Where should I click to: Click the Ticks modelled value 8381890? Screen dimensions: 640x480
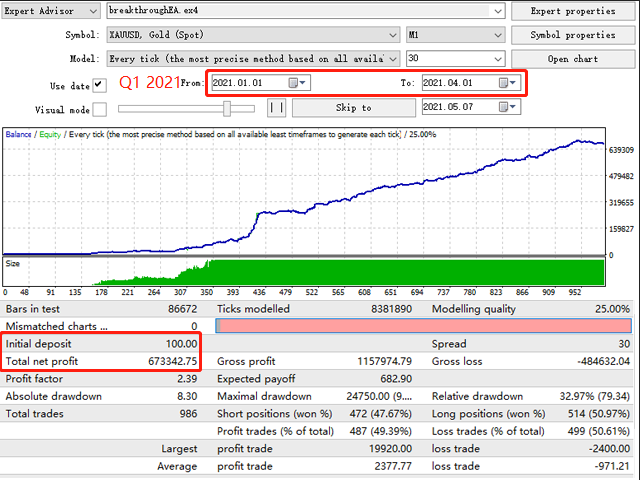tap(391, 309)
